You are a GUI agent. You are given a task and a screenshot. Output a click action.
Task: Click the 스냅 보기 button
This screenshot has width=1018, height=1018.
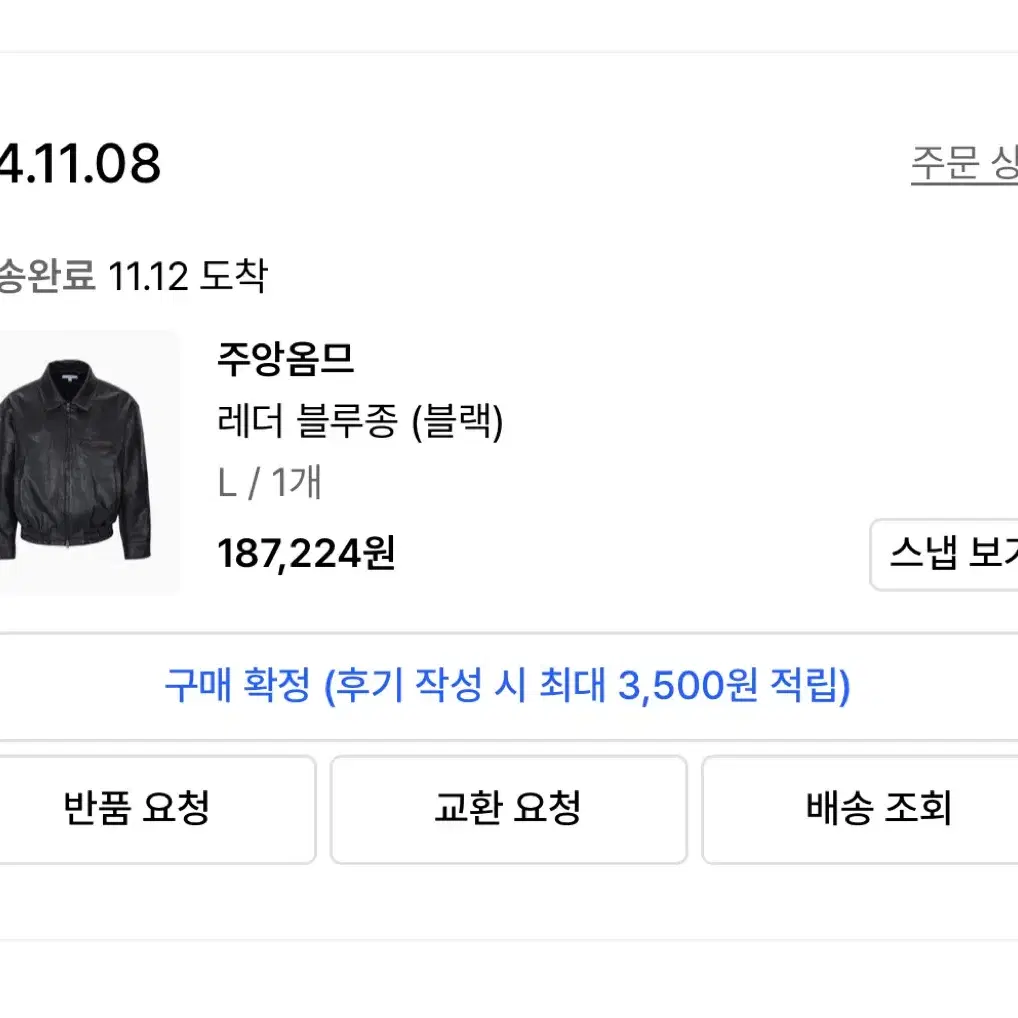tap(944, 554)
